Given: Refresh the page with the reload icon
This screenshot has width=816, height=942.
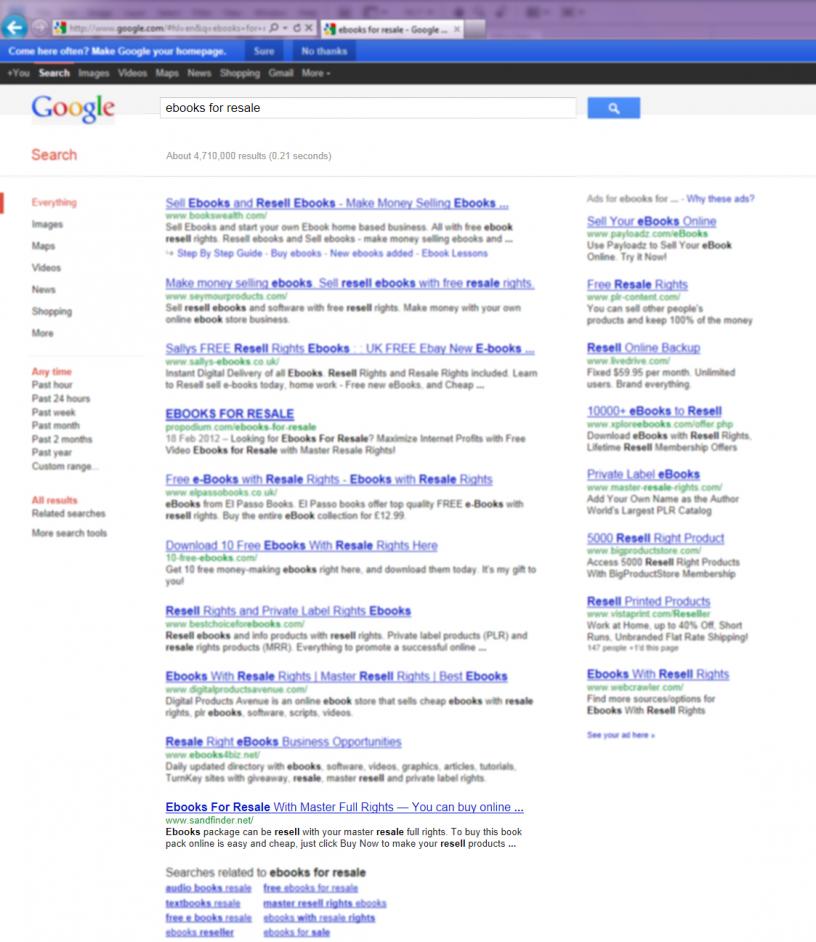Looking at the screenshot, I should pos(297,28).
